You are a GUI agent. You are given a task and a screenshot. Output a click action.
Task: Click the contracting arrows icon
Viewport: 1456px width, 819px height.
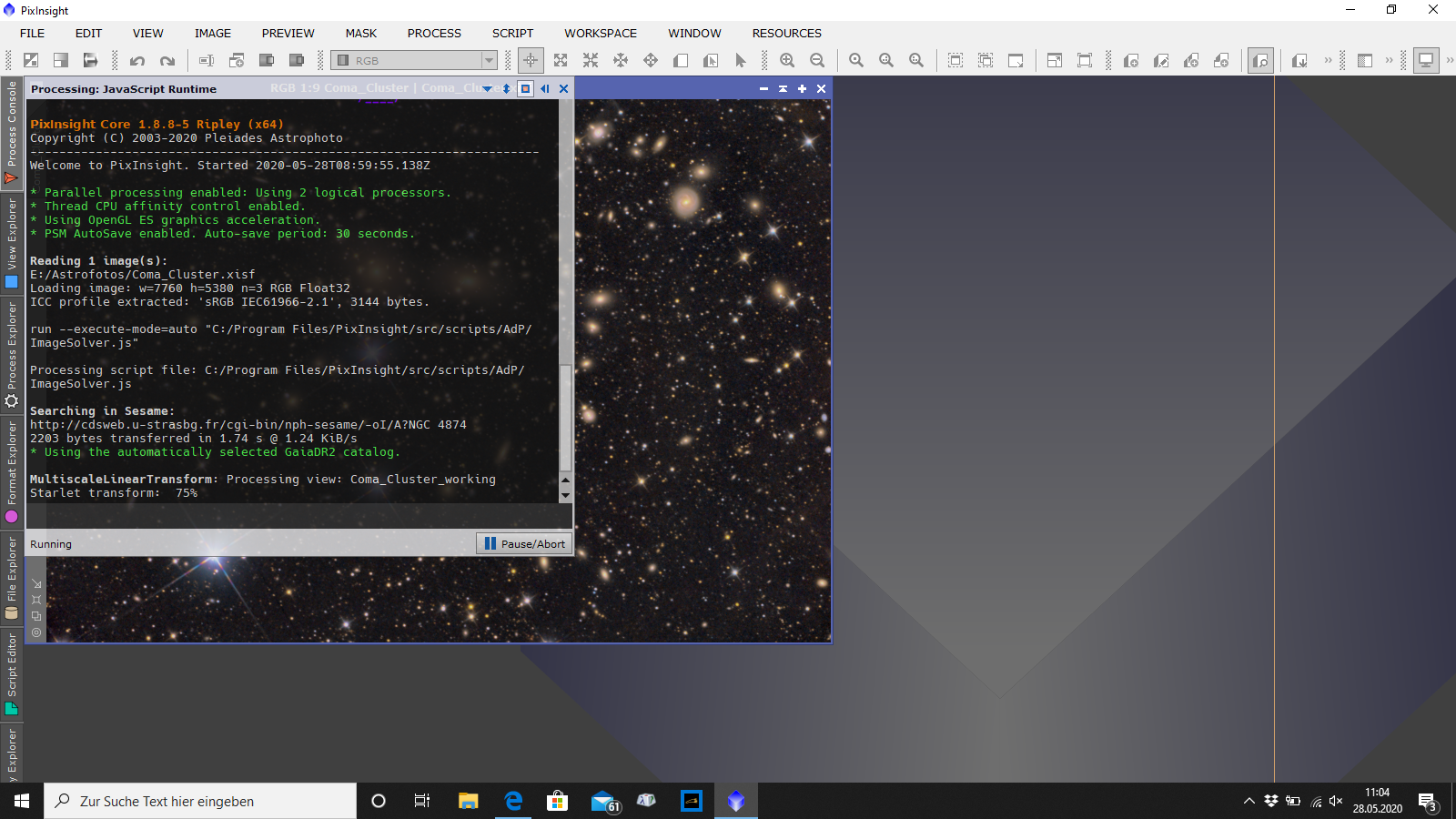click(591, 60)
